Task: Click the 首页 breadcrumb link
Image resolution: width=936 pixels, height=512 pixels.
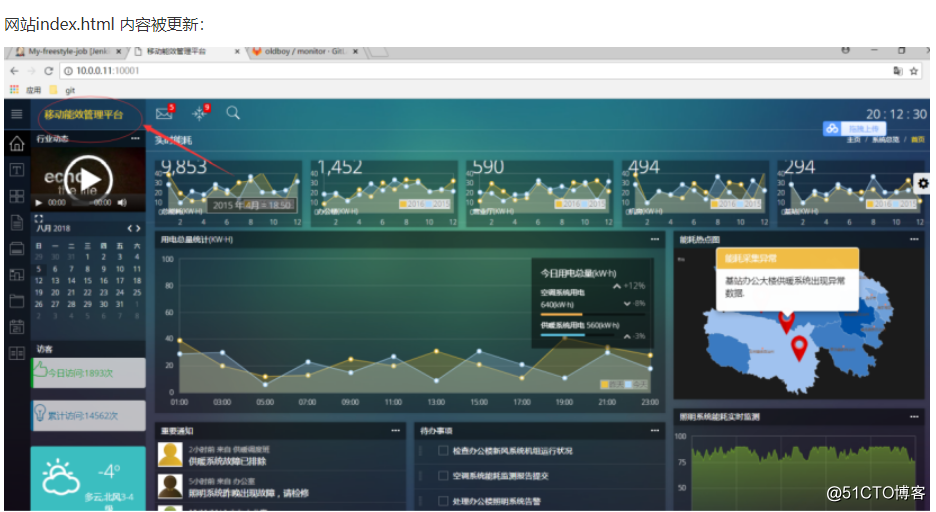Action: pyautogui.click(x=917, y=140)
